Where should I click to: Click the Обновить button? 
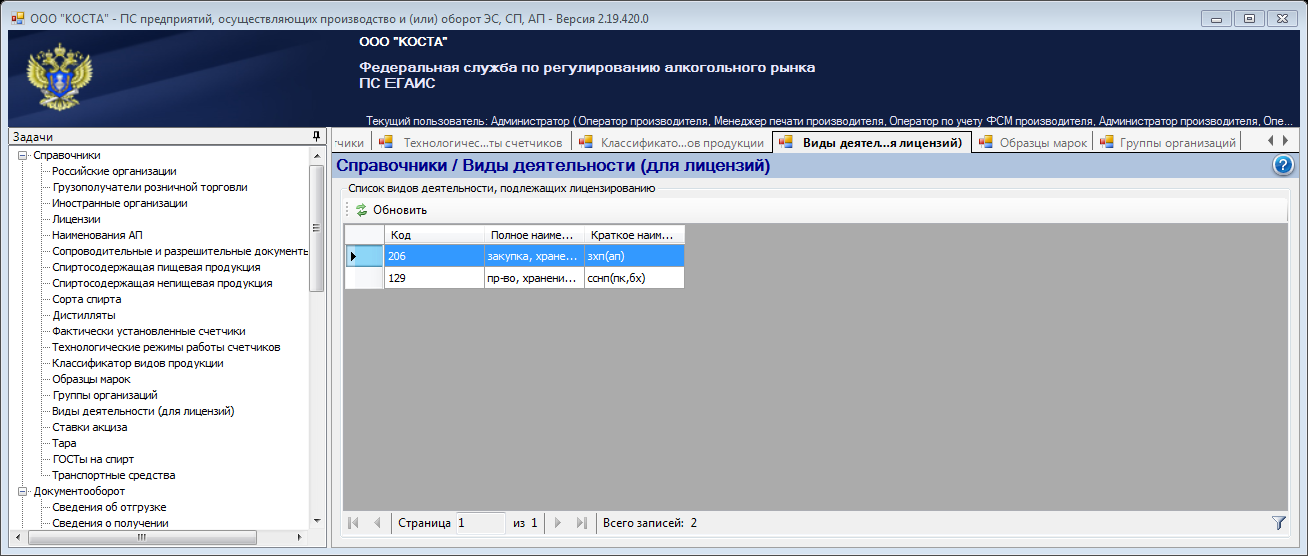391,210
